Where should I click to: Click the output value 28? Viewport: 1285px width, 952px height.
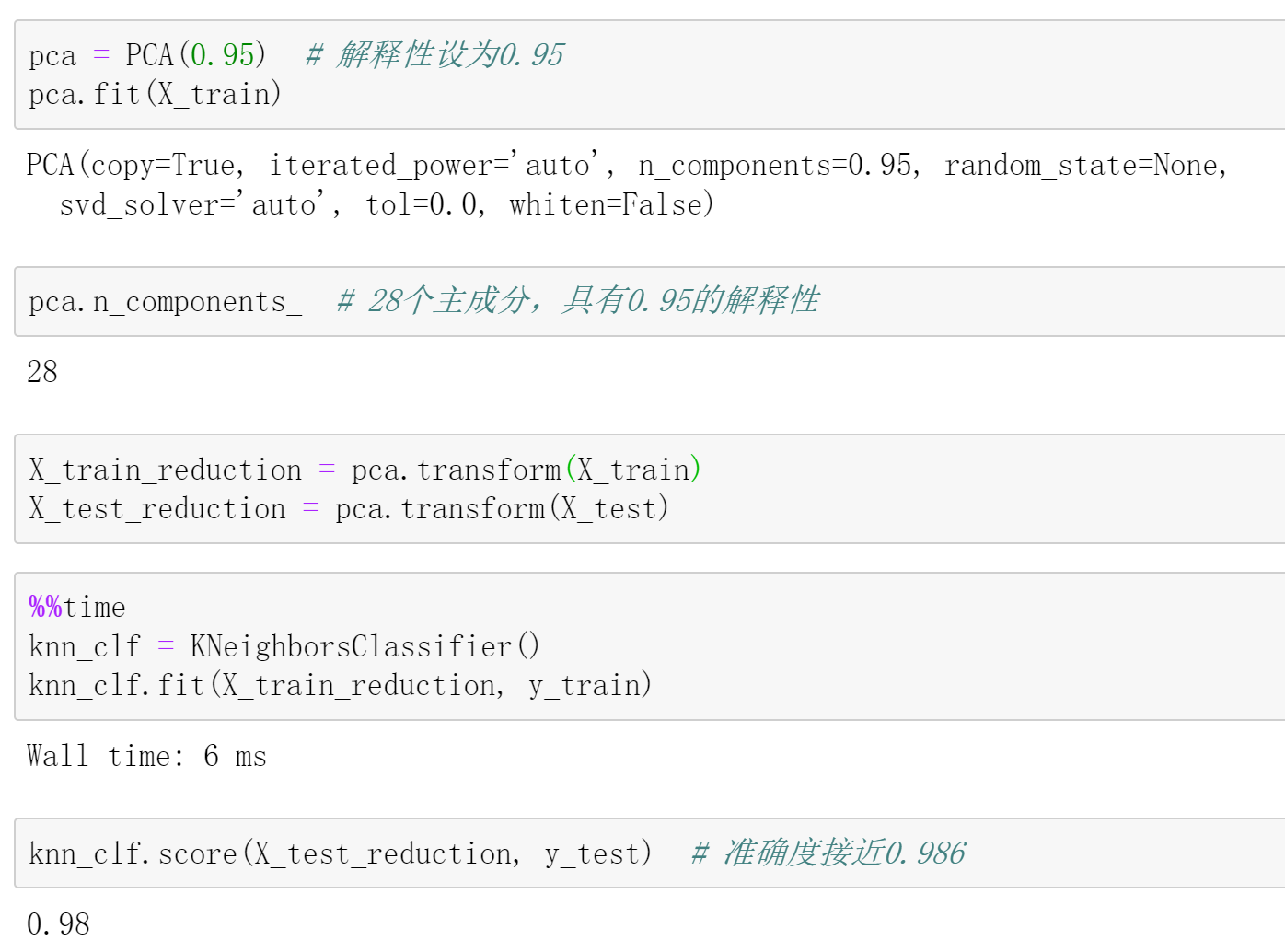[x=42, y=372]
